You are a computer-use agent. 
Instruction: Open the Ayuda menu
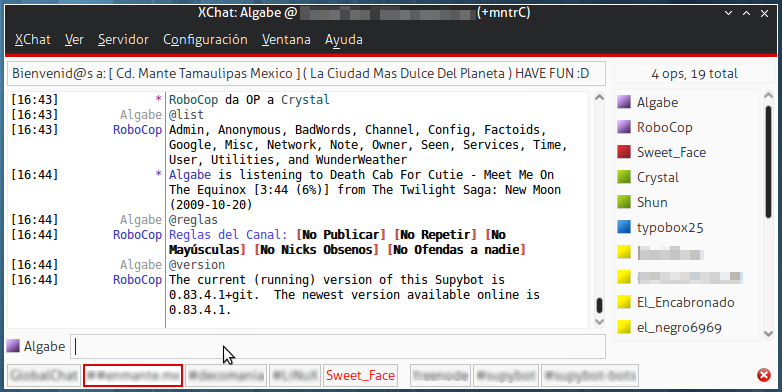344,39
